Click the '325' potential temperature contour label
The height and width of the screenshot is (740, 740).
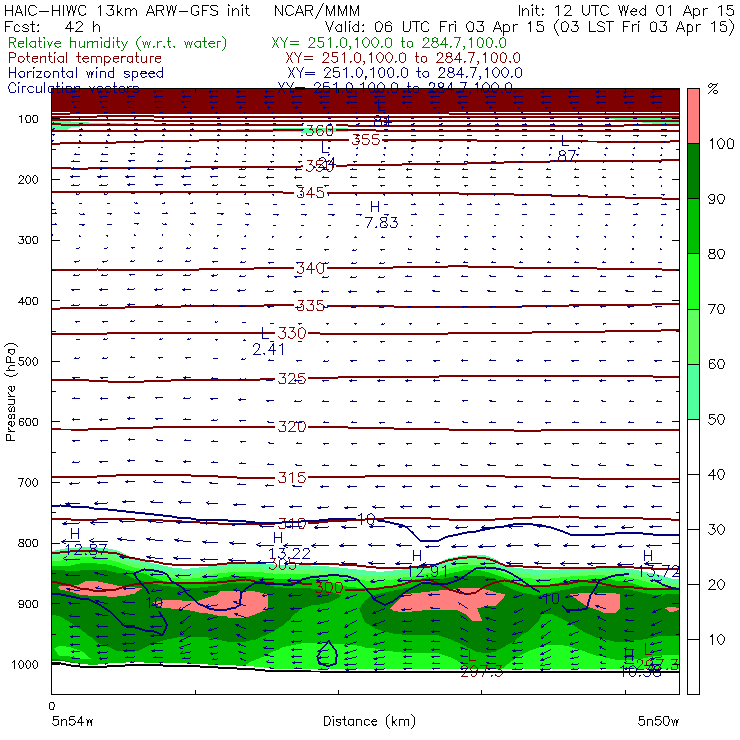[292, 378]
